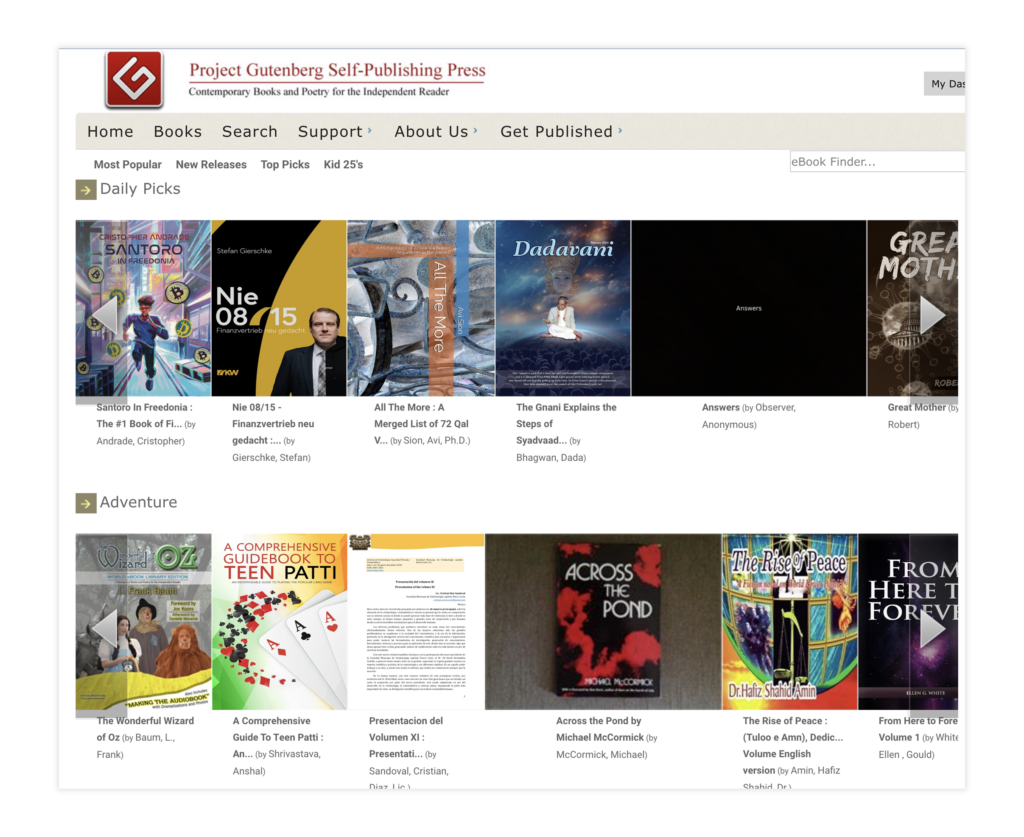Click the red Project Gutenberg logo icon

coord(134,79)
